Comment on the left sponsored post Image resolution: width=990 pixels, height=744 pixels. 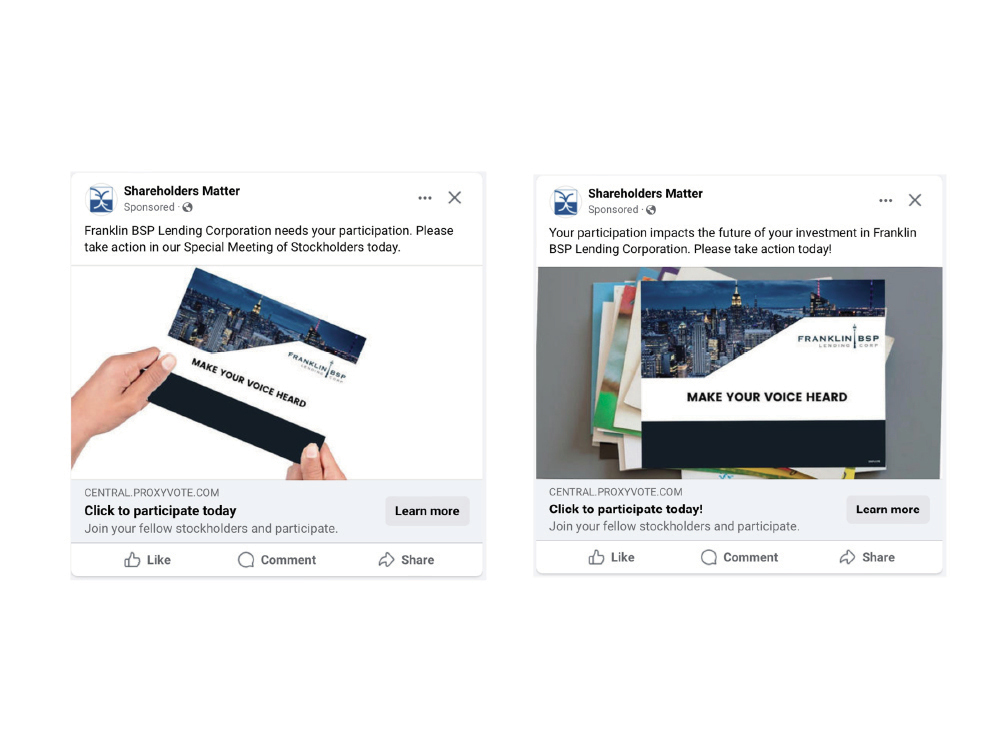pos(277,560)
